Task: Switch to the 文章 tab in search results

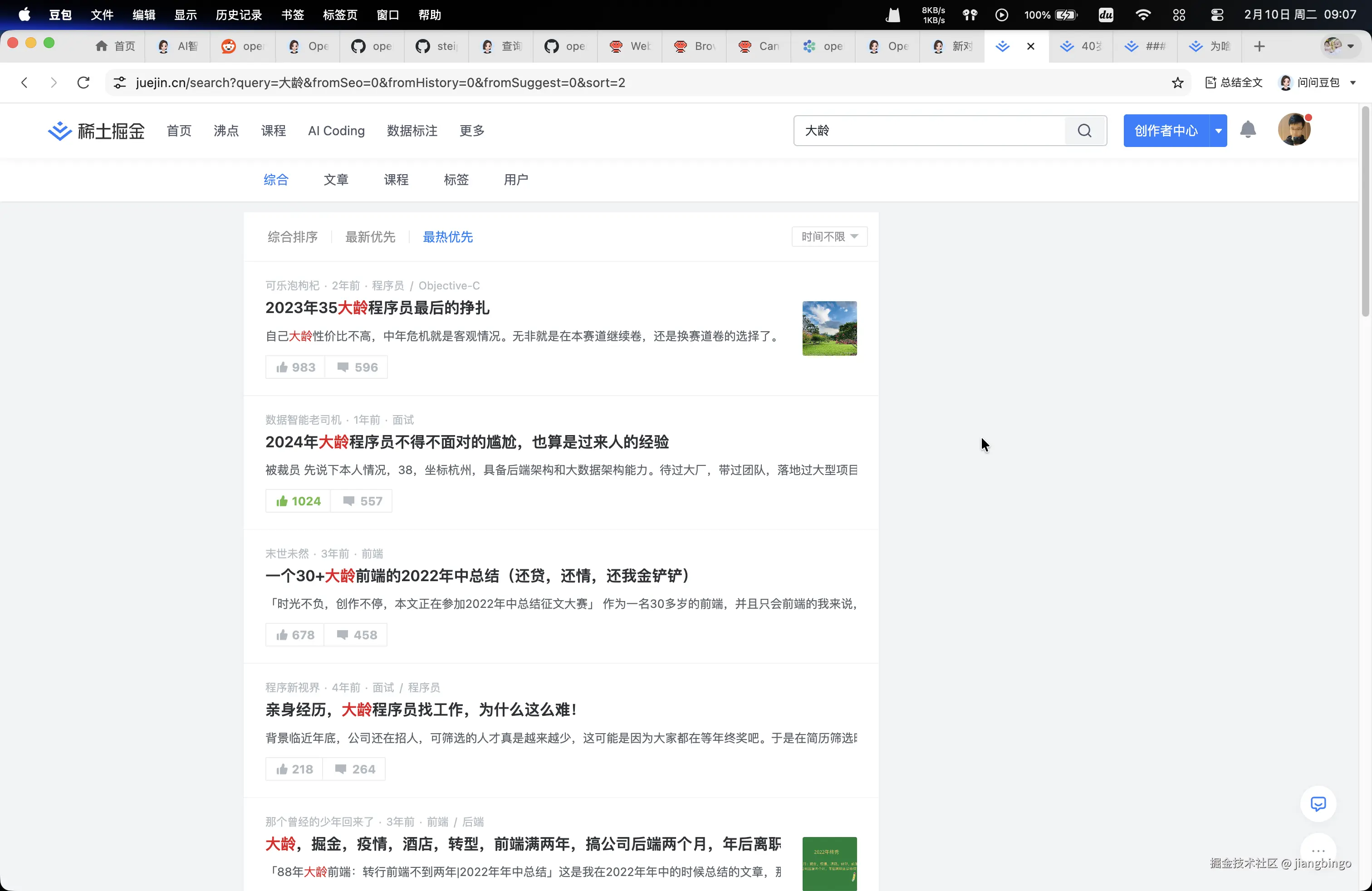Action: coord(336,179)
